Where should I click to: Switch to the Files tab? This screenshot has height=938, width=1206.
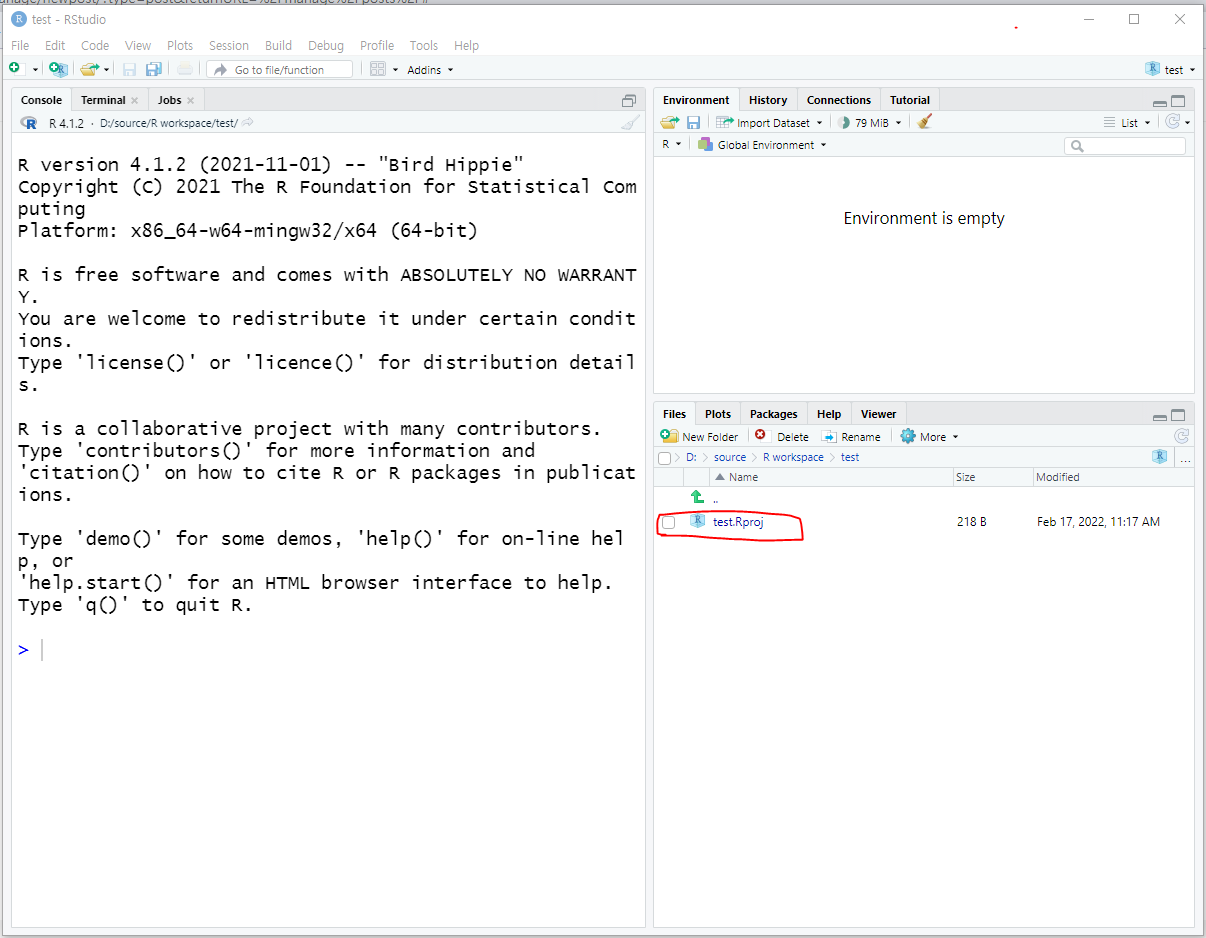[675, 414]
